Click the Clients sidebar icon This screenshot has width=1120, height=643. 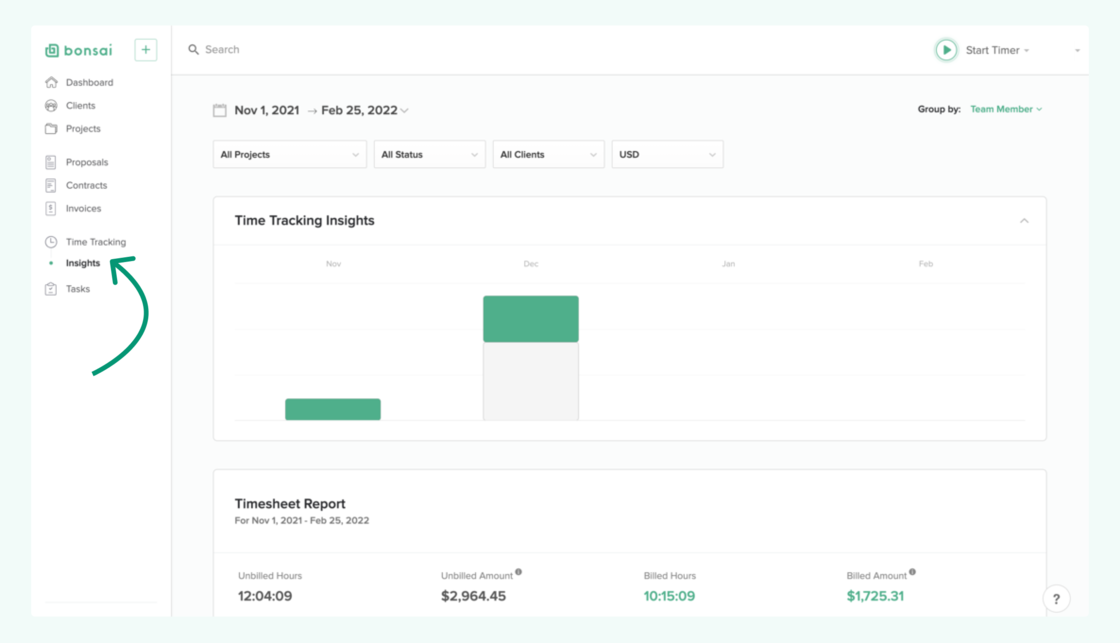click(51, 106)
